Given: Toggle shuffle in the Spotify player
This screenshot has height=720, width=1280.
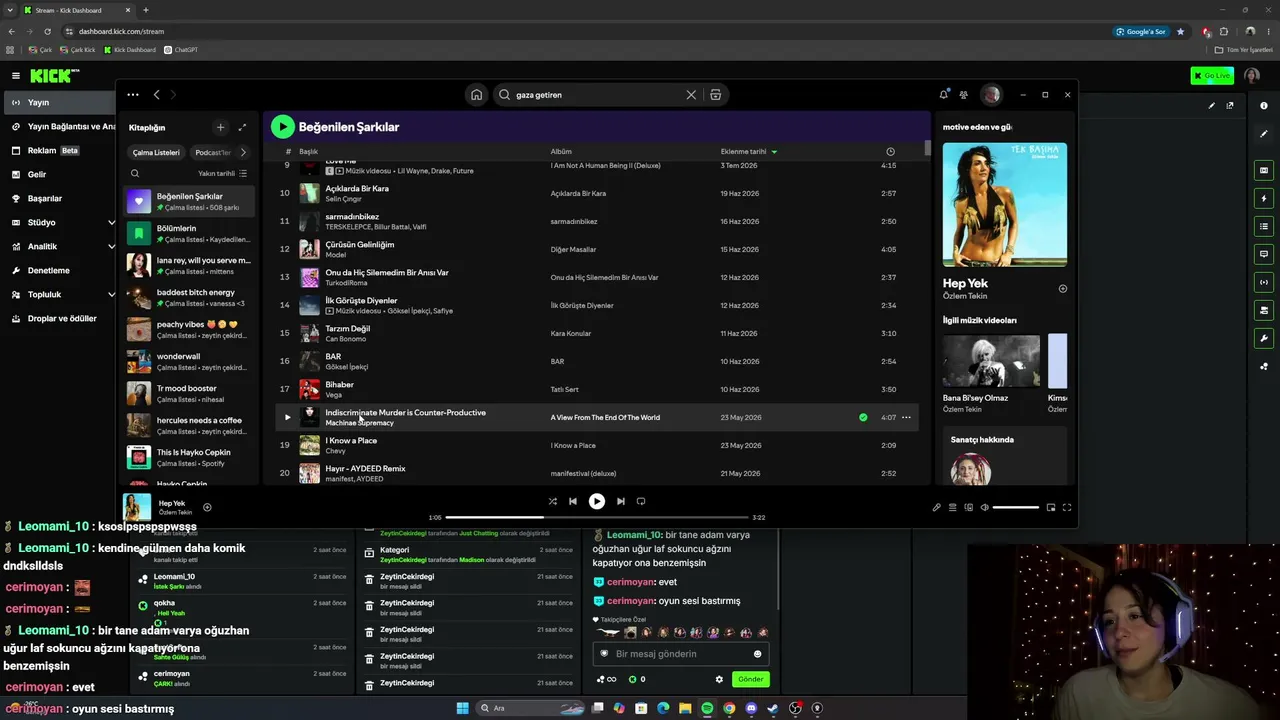Looking at the screenshot, I should [553, 501].
